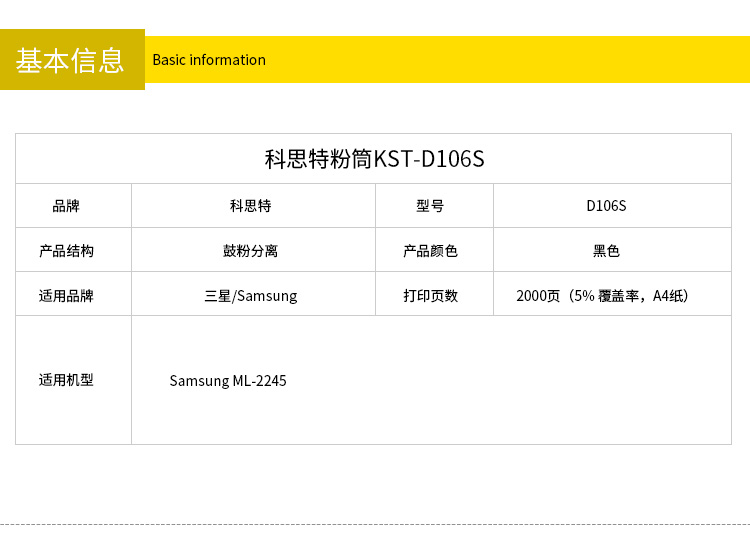Click the 打印页数 label cell
The height and width of the screenshot is (533, 750).
pos(430,296)
